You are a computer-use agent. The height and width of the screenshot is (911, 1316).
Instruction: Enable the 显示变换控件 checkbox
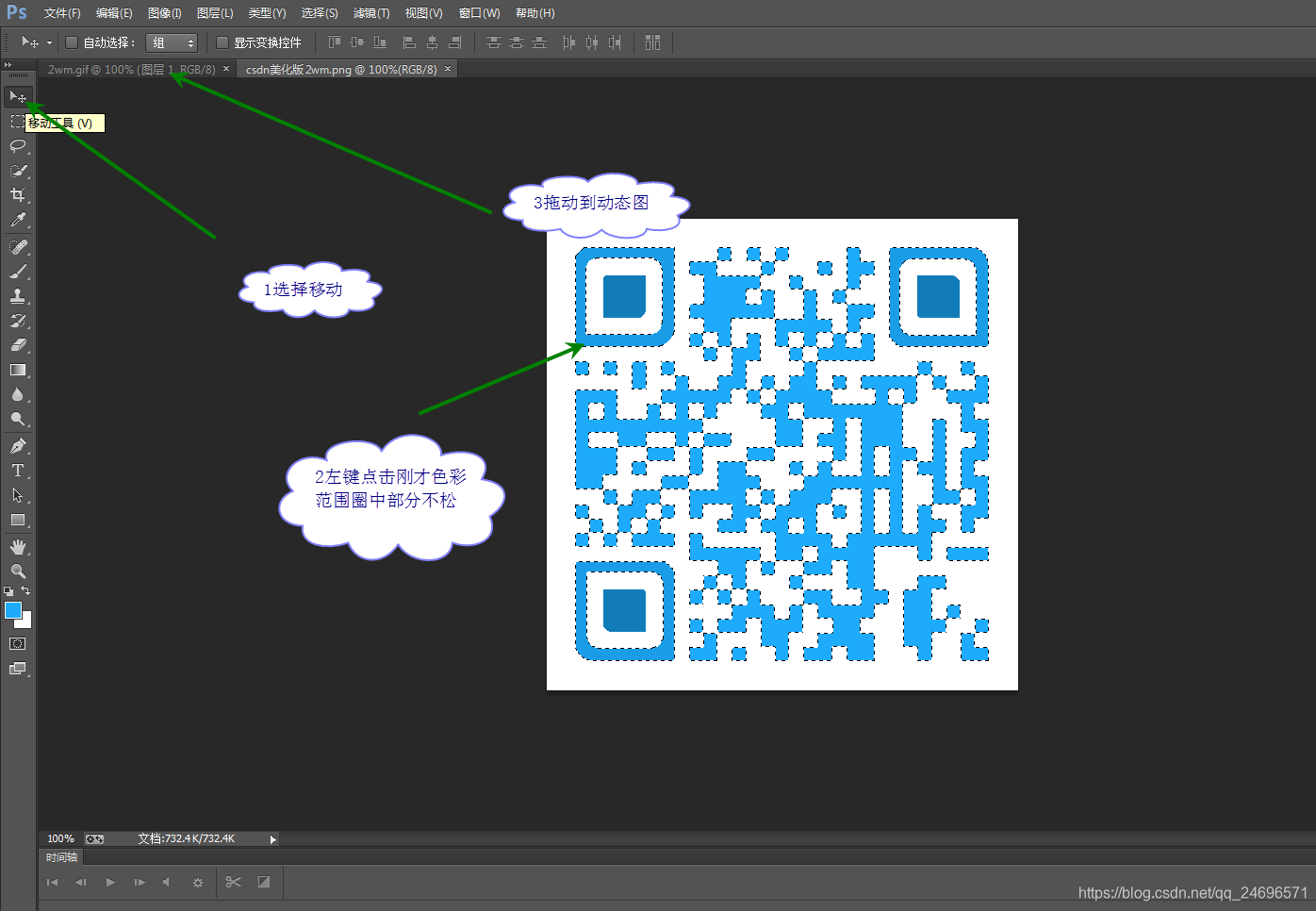(222, 42)
